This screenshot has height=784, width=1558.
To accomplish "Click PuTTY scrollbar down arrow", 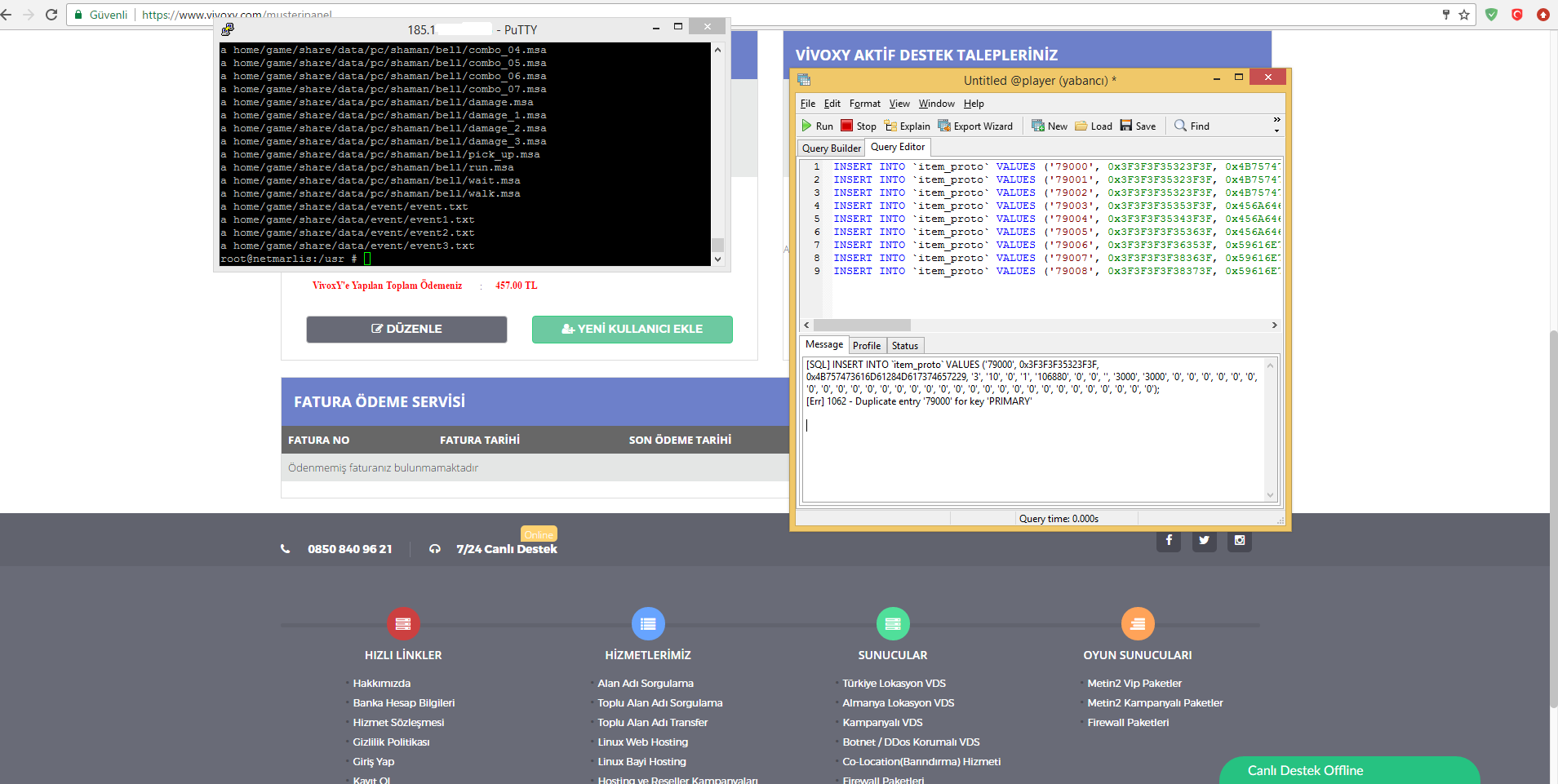I will pyautogui.click(x=717, y=259).
